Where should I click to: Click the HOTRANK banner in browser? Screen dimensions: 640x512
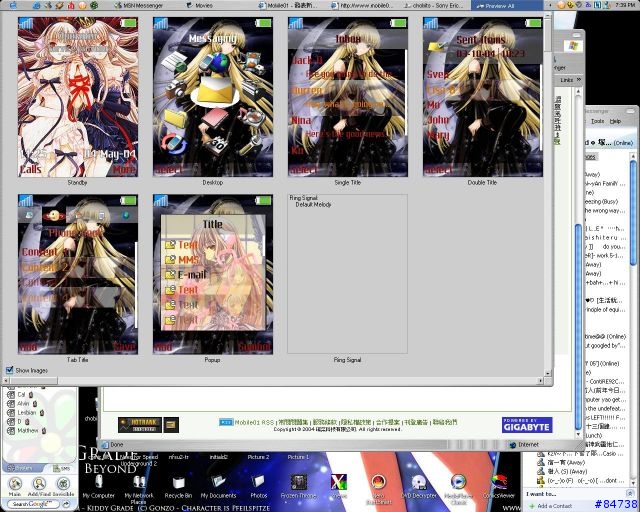[140, 425]
